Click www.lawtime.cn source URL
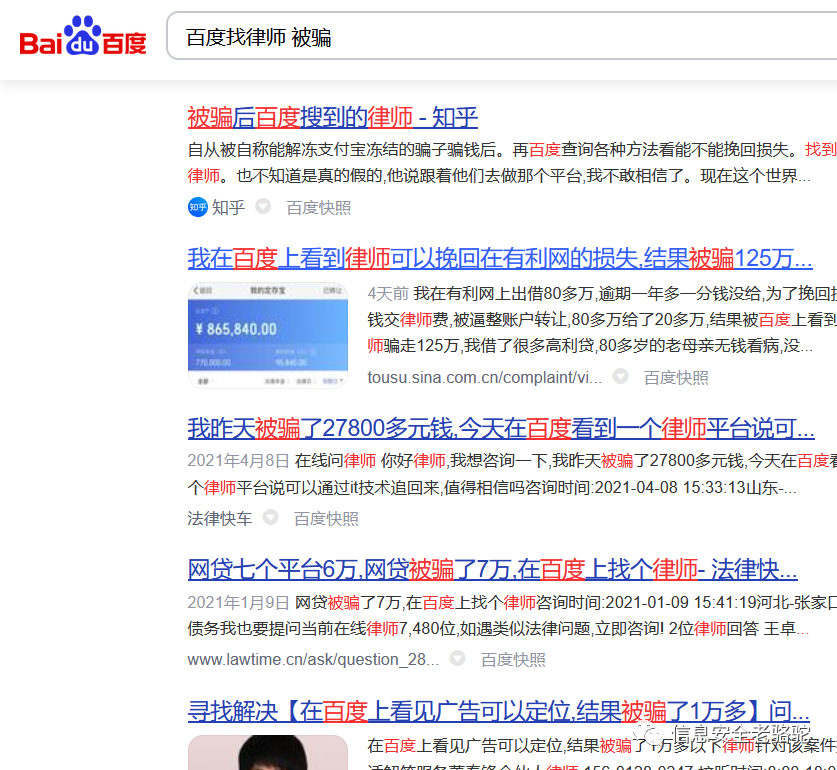The height and width of the screenshot is (770, 837). tap(313, 659)
